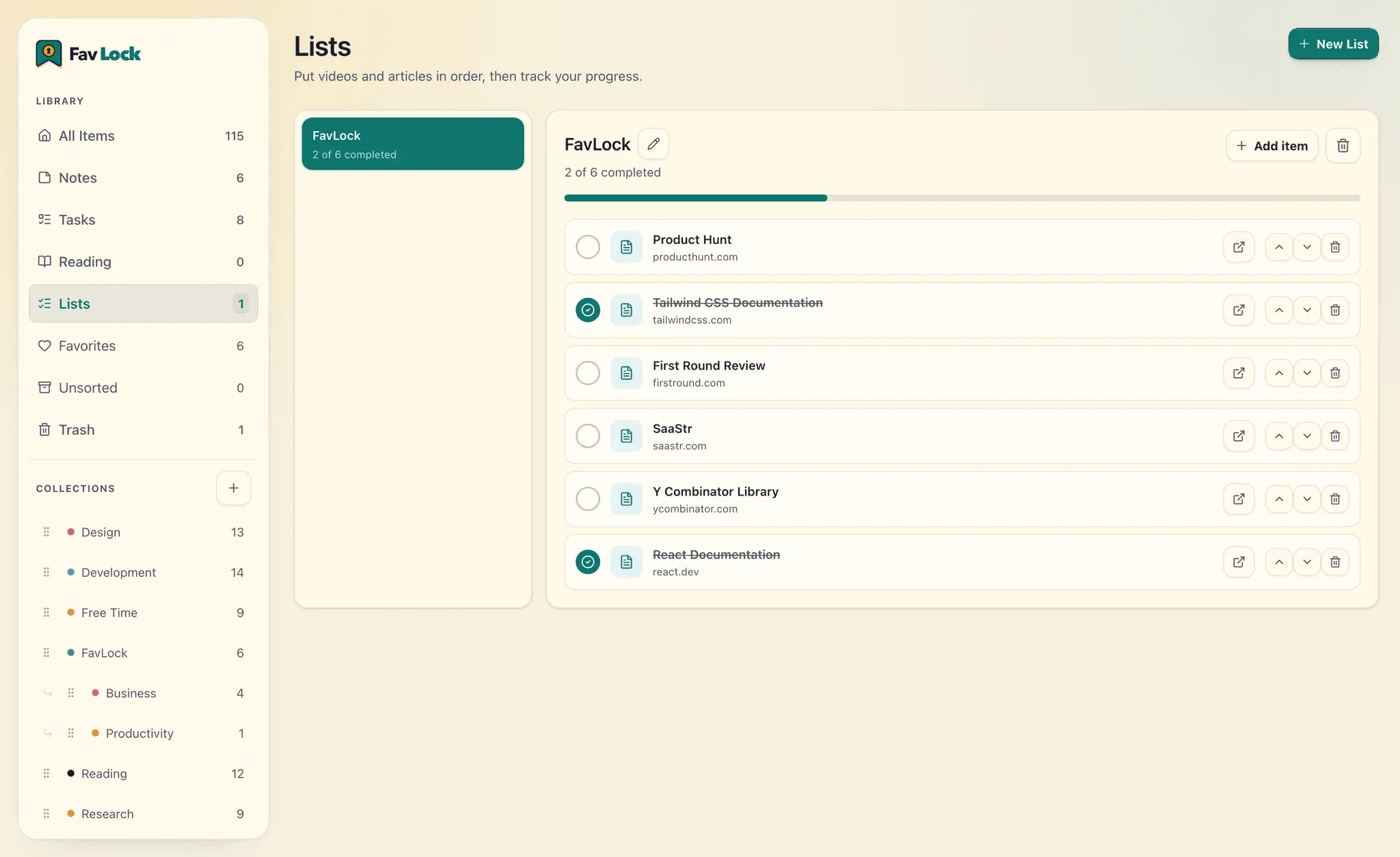The height and width of the screenshot is (857, 1400).
Task: Open the Unsorted section
Action: 144,387
